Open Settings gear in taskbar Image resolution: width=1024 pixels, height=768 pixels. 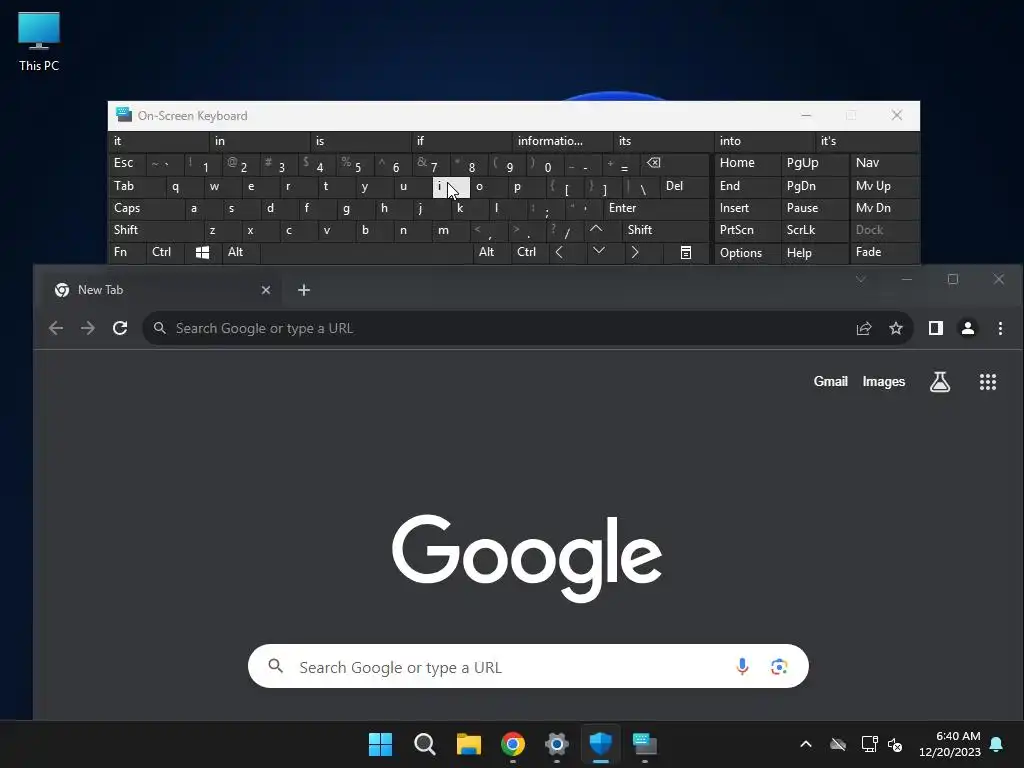556,744
